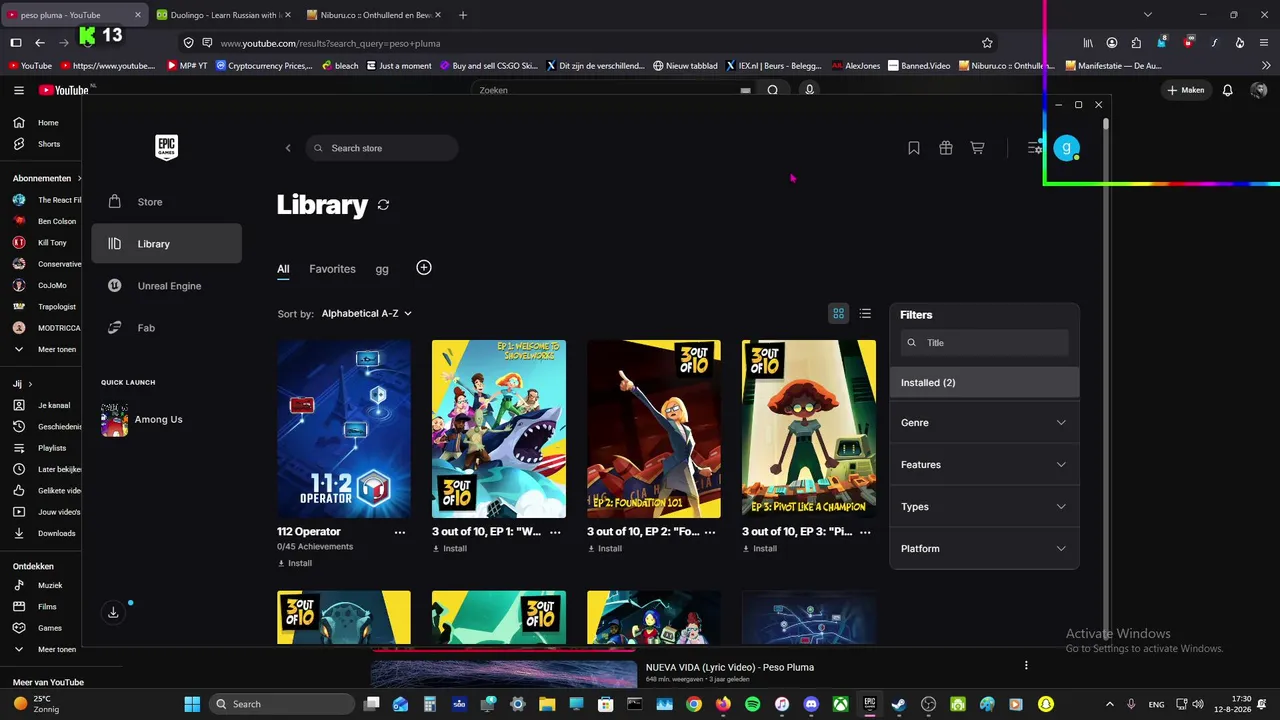Open the YouTube hamburger guide menu
The height and width of the screenshot is (720, 1280).
tap(19, 90)
